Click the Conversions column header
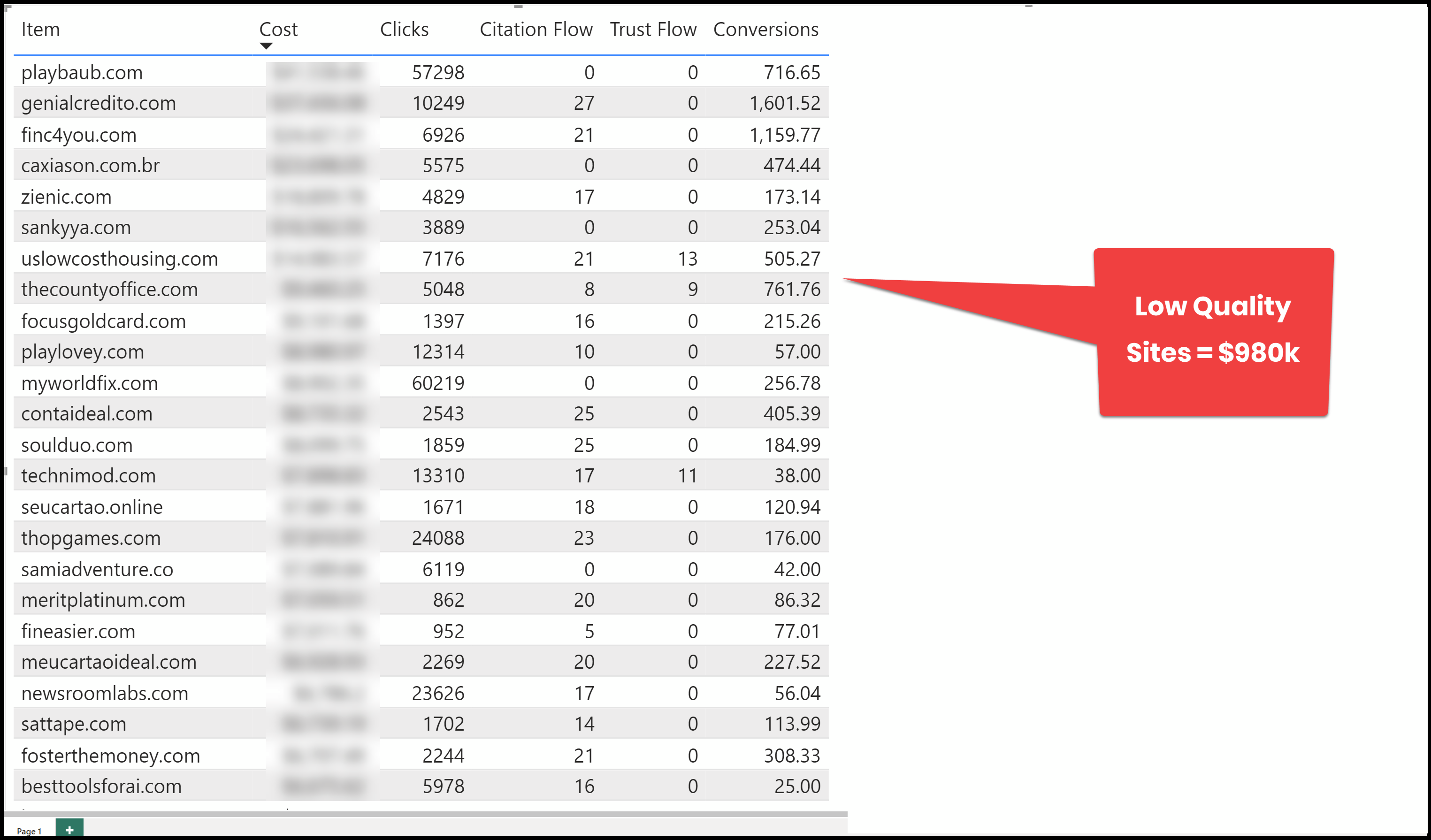 click(765, 30)
